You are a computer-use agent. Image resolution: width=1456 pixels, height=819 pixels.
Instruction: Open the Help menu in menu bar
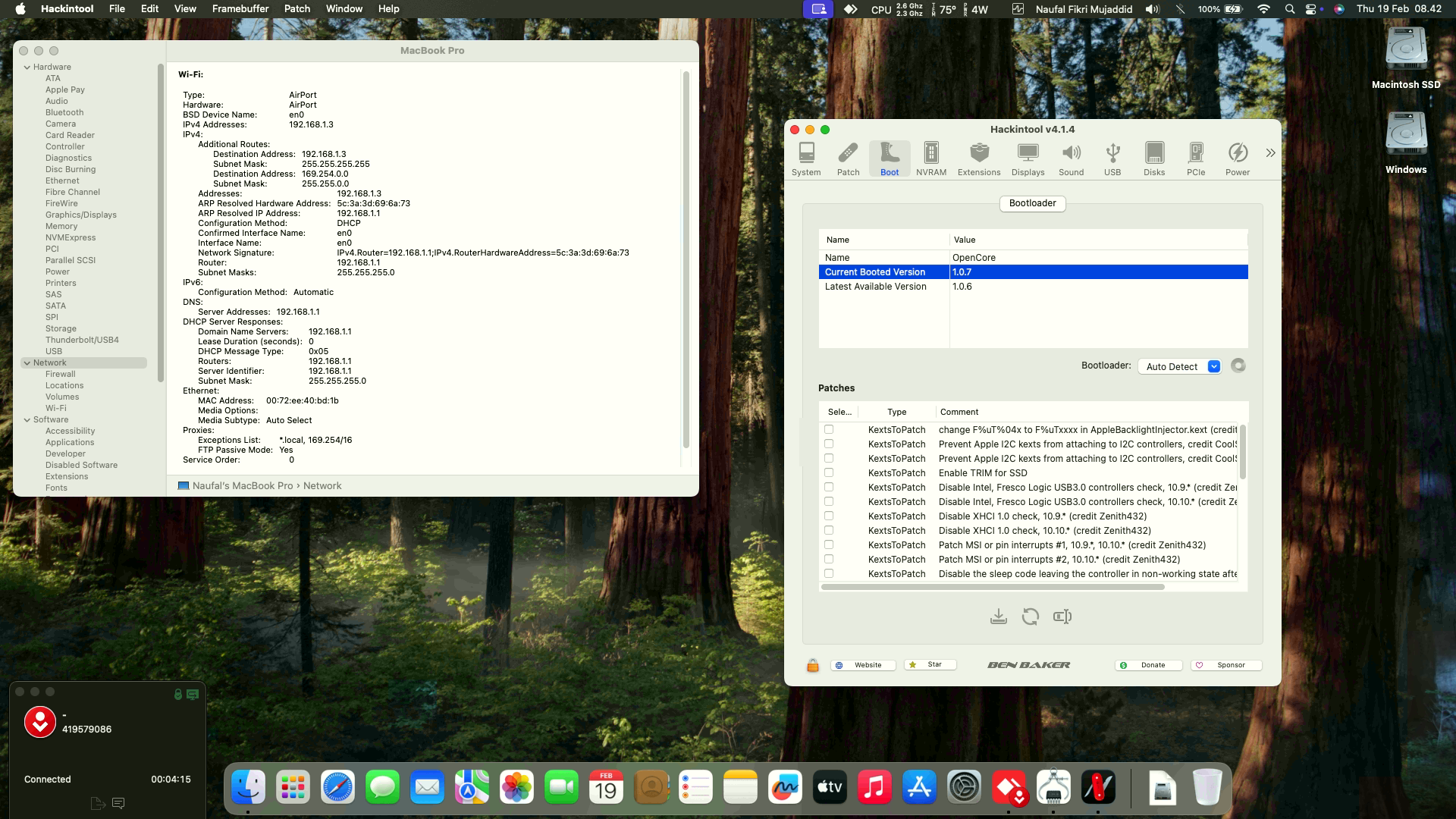(x=388, y=8)
